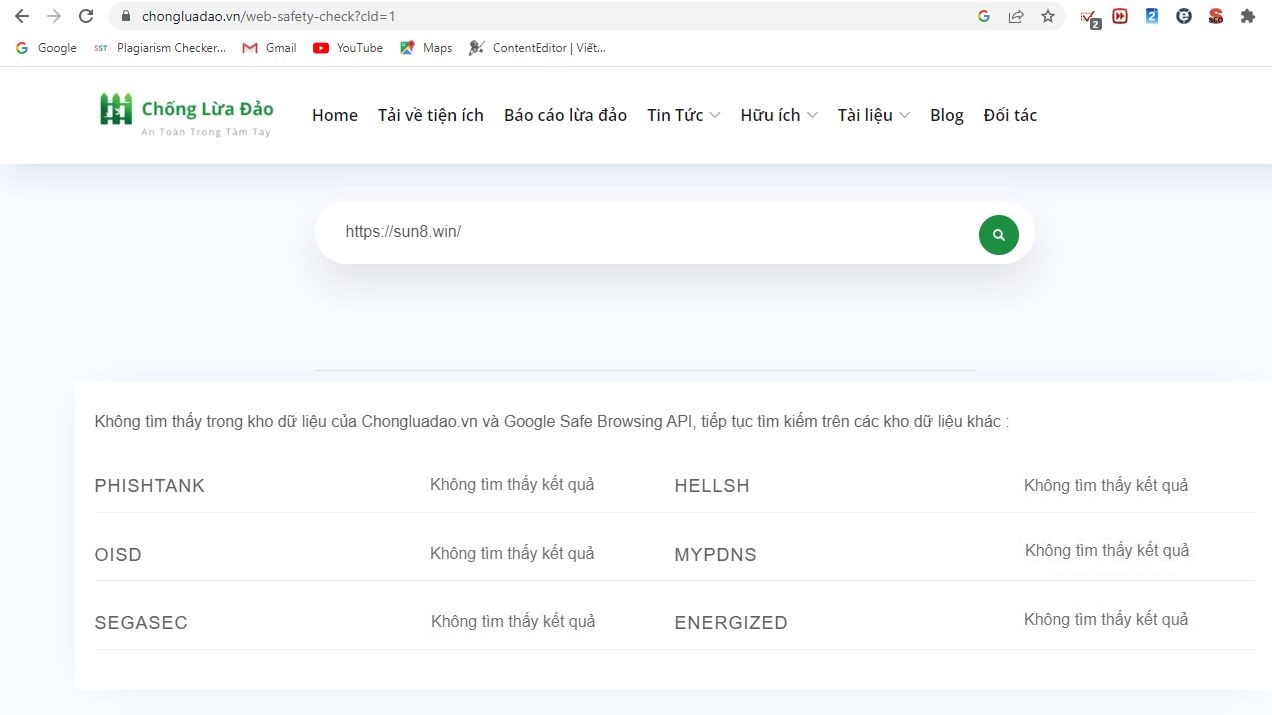Reload the page with the refresh icon
This screenshot has height=715, width=1272.
86,16
